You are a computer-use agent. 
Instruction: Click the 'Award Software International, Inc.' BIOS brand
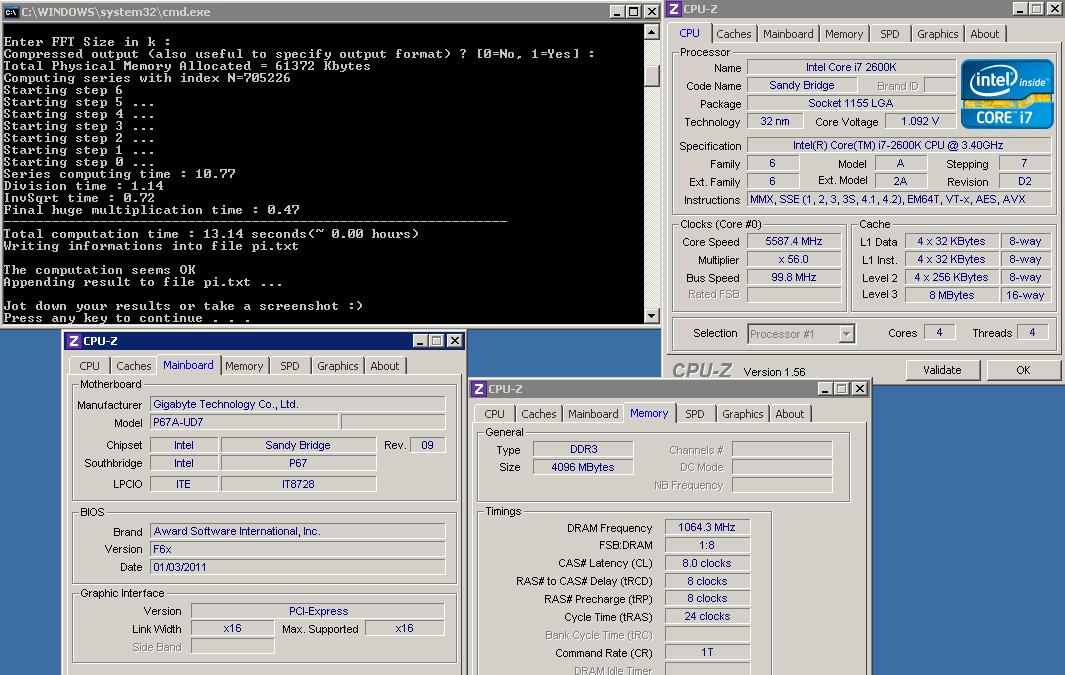[297, 531]
